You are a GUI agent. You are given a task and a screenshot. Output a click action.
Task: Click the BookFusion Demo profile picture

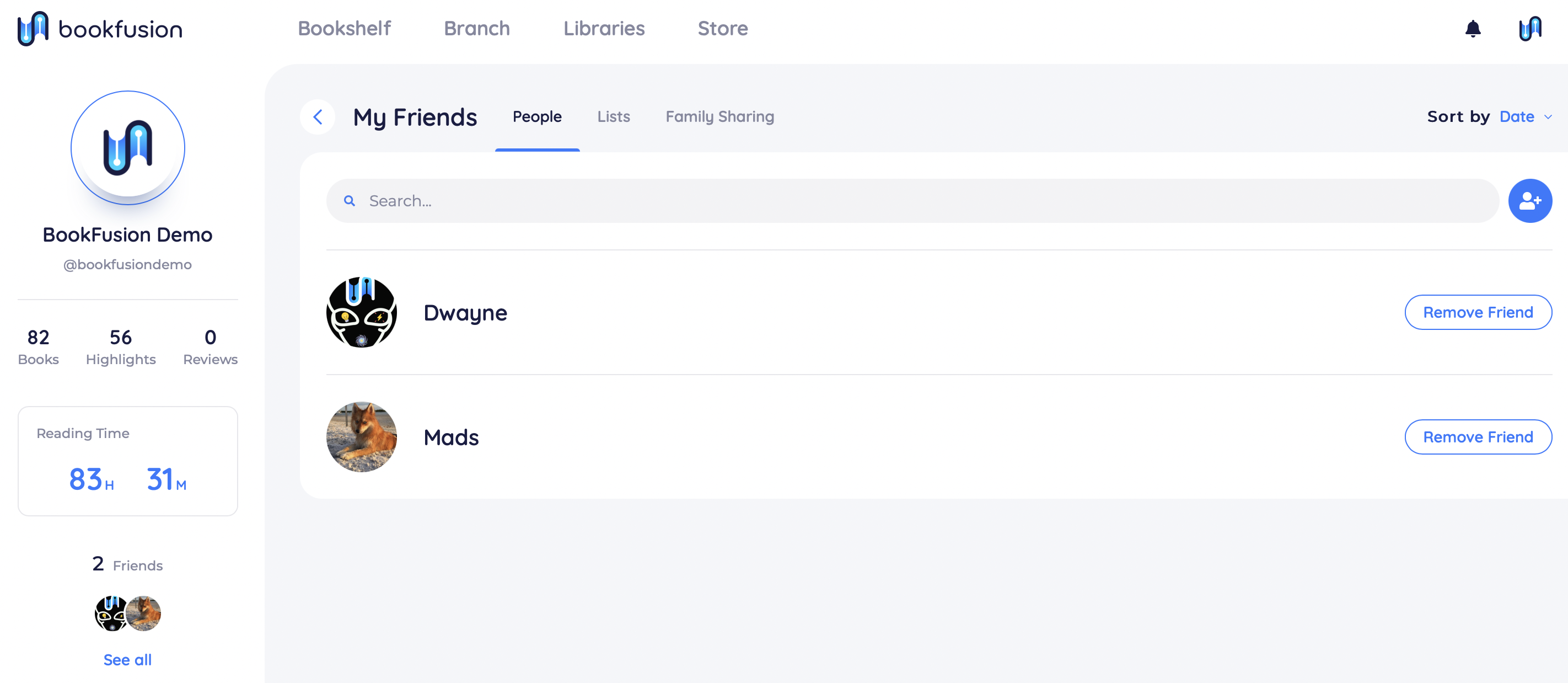(128, 148)
